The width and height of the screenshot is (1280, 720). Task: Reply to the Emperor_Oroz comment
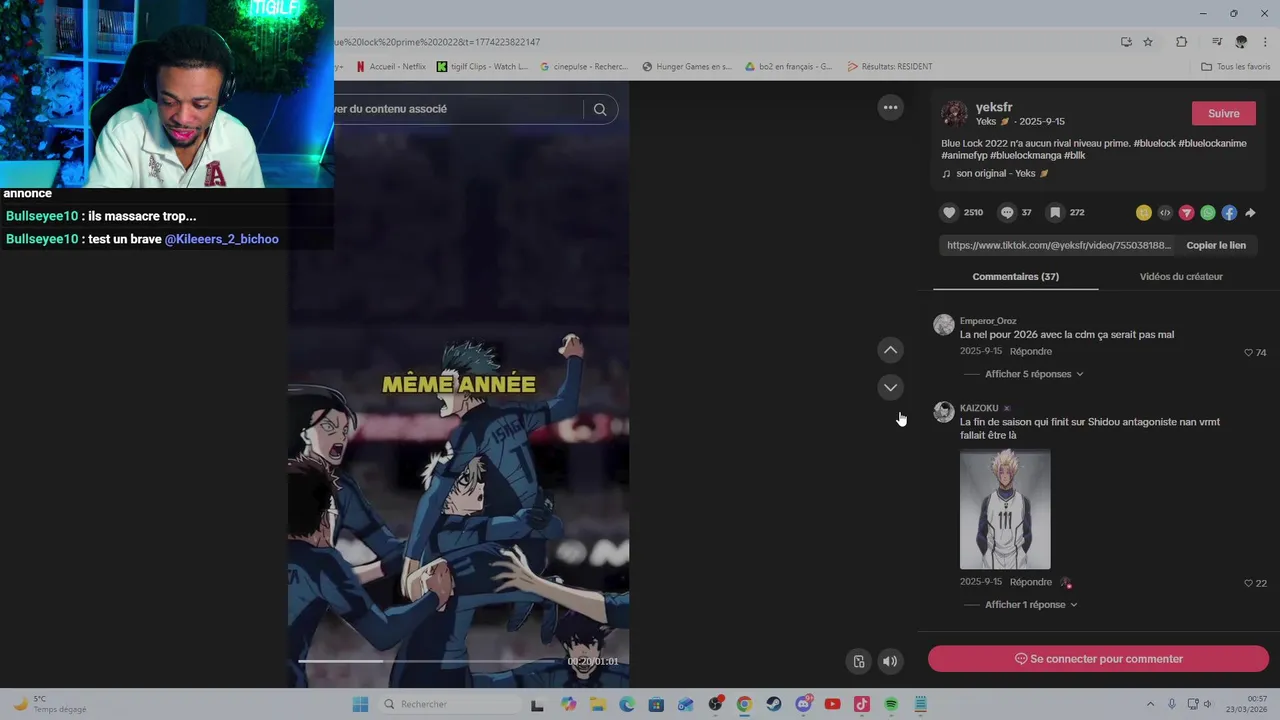point(1030,351)
